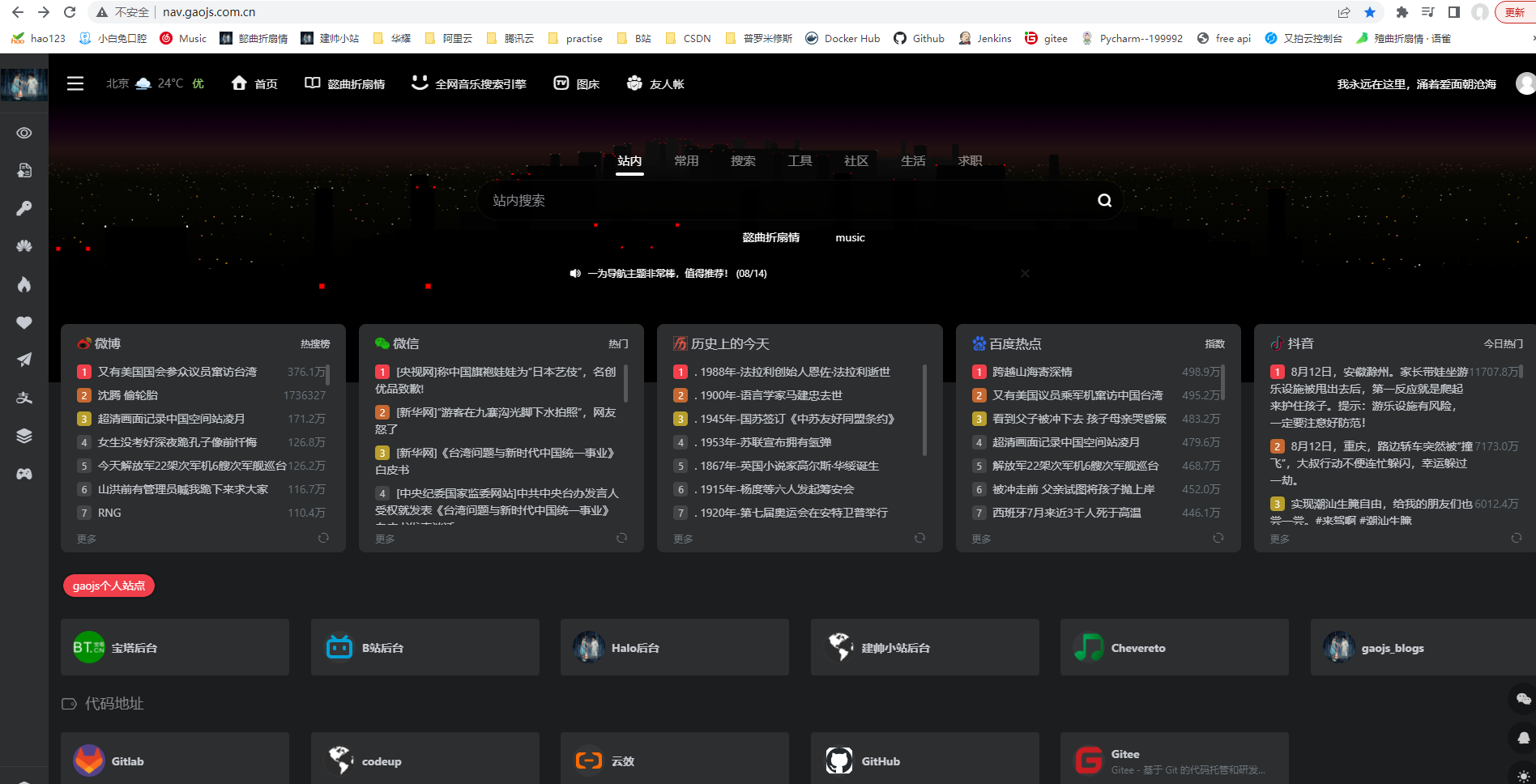1536x784 pixels.
Task: Open the Chevereto site card
Action: (x=1175, y=647)
